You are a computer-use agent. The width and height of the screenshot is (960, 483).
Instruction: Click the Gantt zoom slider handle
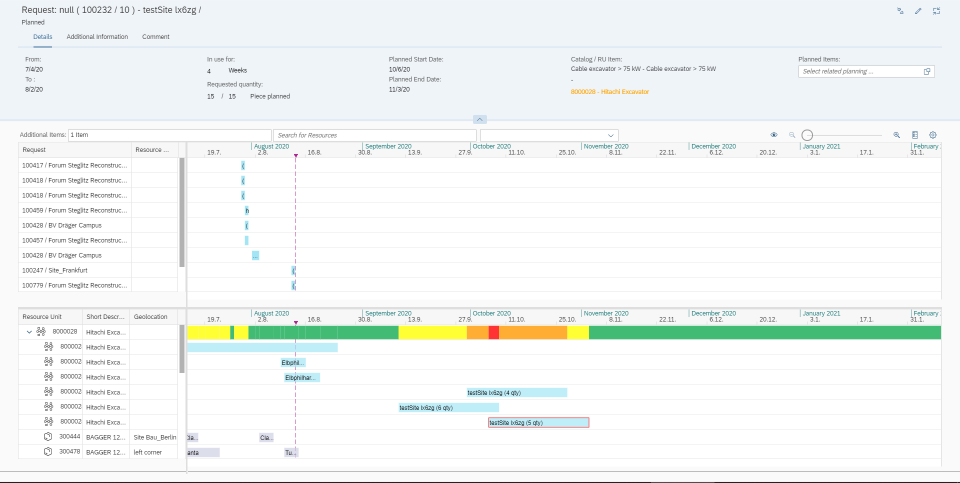tap(807, 134)
